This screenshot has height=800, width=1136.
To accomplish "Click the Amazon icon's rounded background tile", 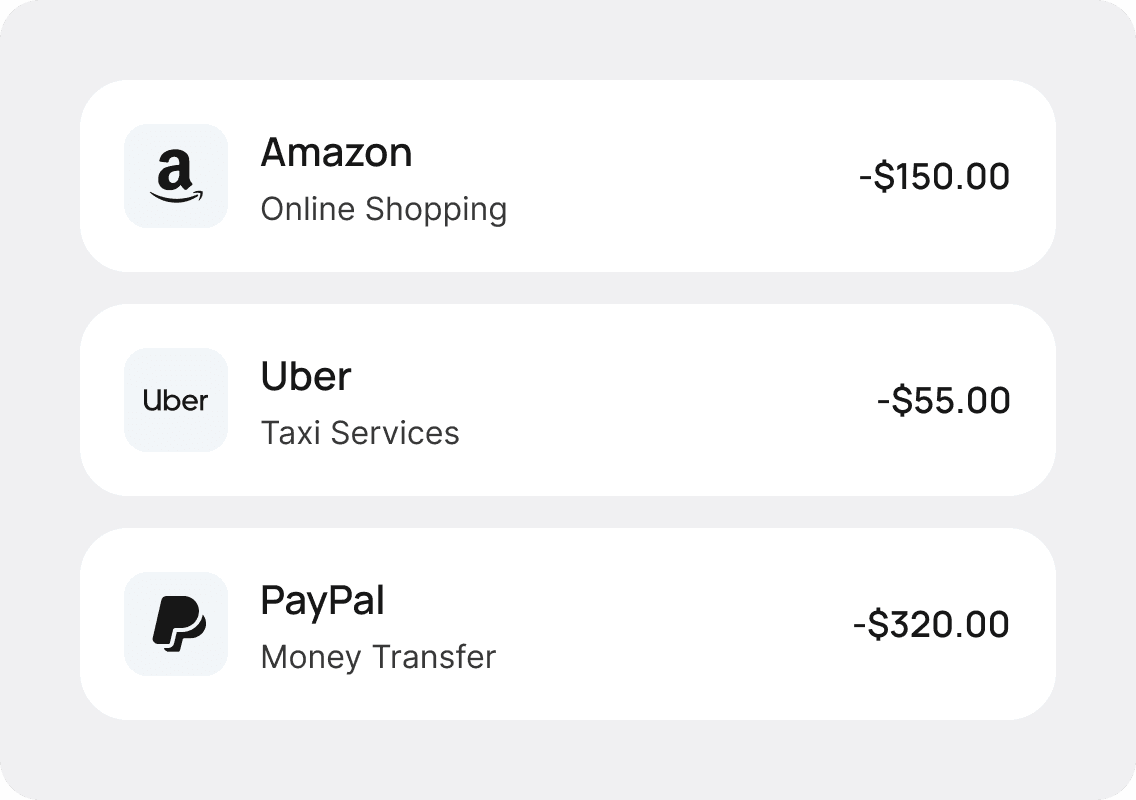I will [175, 176].
